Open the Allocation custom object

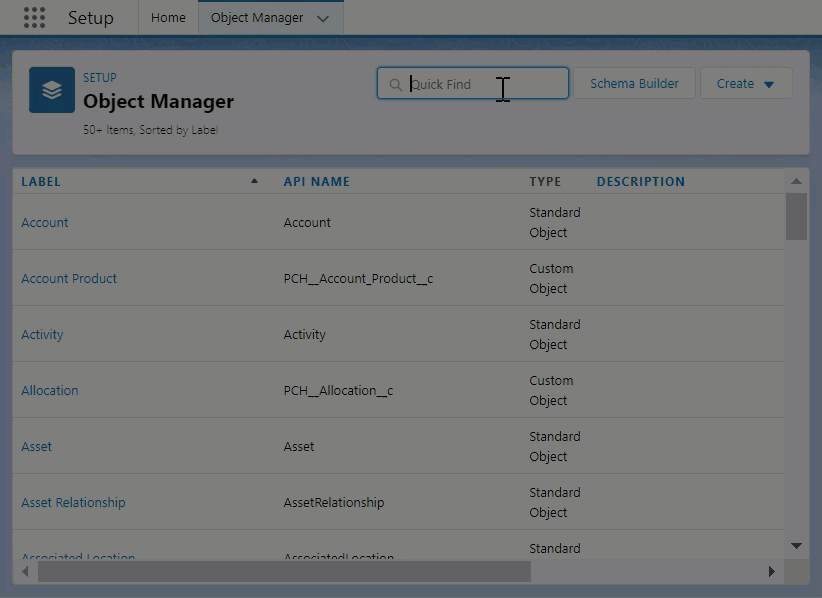click(50, 390)
